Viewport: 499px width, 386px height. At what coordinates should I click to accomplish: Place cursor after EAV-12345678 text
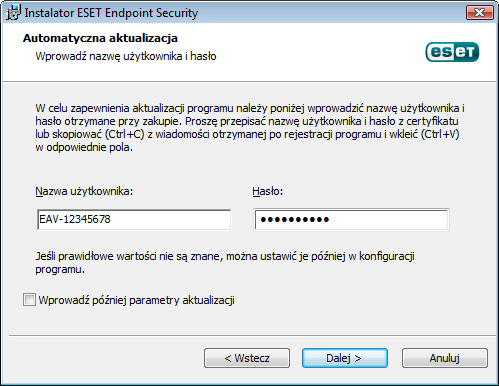[111, 219]
